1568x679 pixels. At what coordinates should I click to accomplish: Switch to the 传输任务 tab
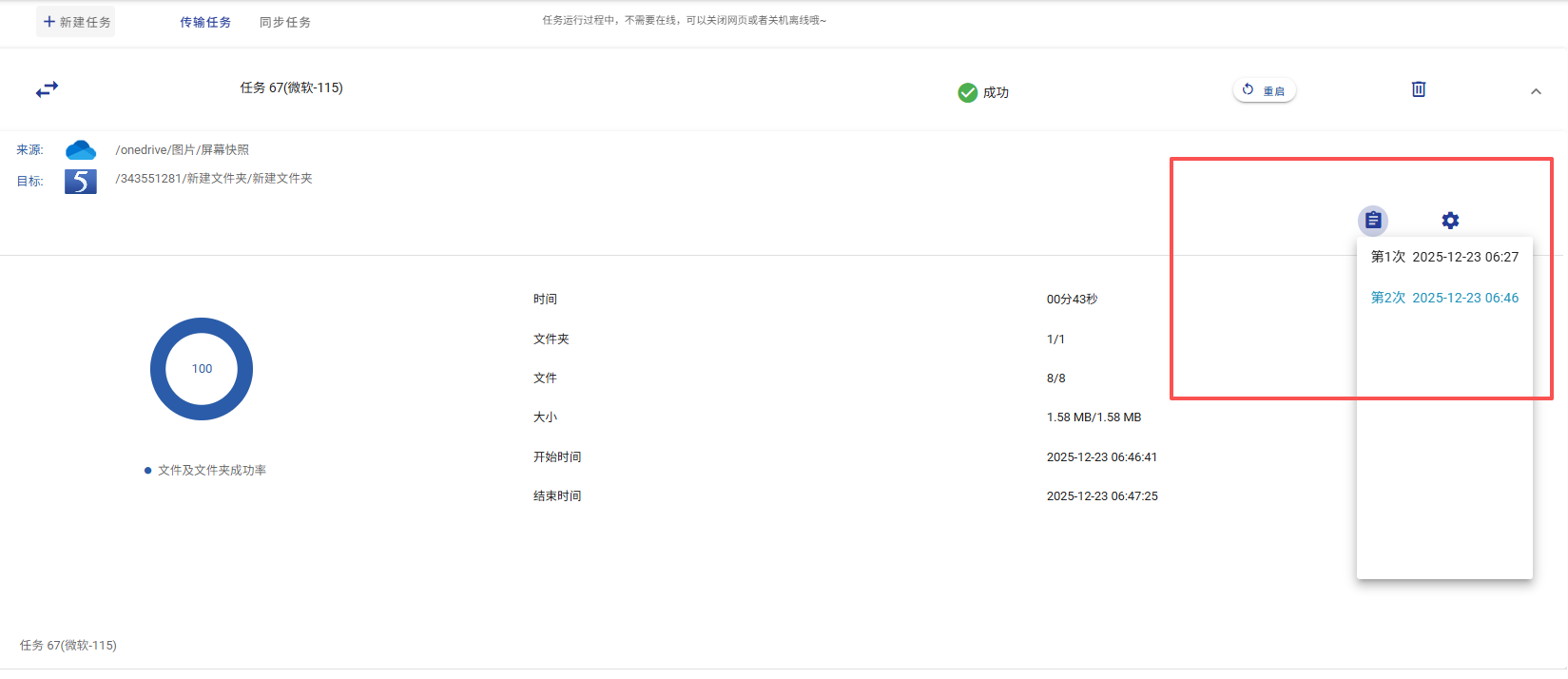205,22
